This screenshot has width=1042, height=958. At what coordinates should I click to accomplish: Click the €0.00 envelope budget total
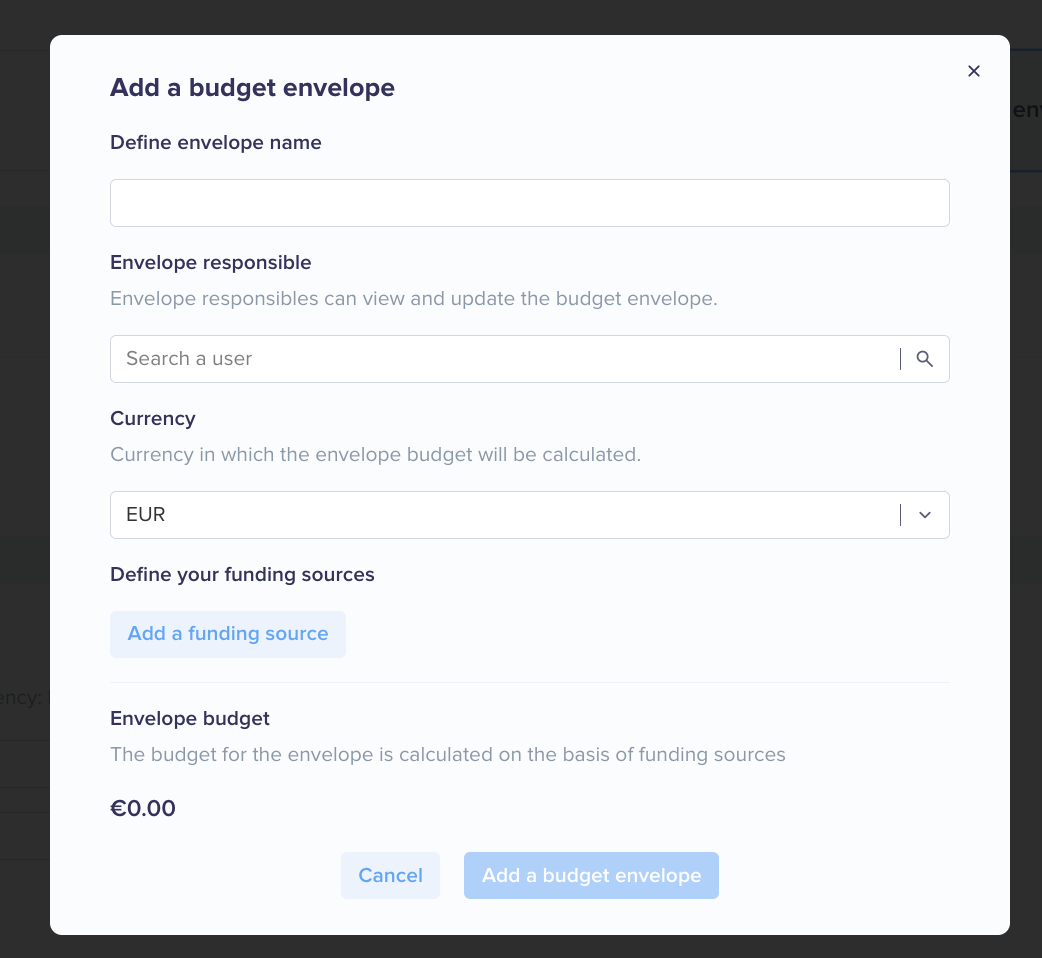click(x=143, y=809)
